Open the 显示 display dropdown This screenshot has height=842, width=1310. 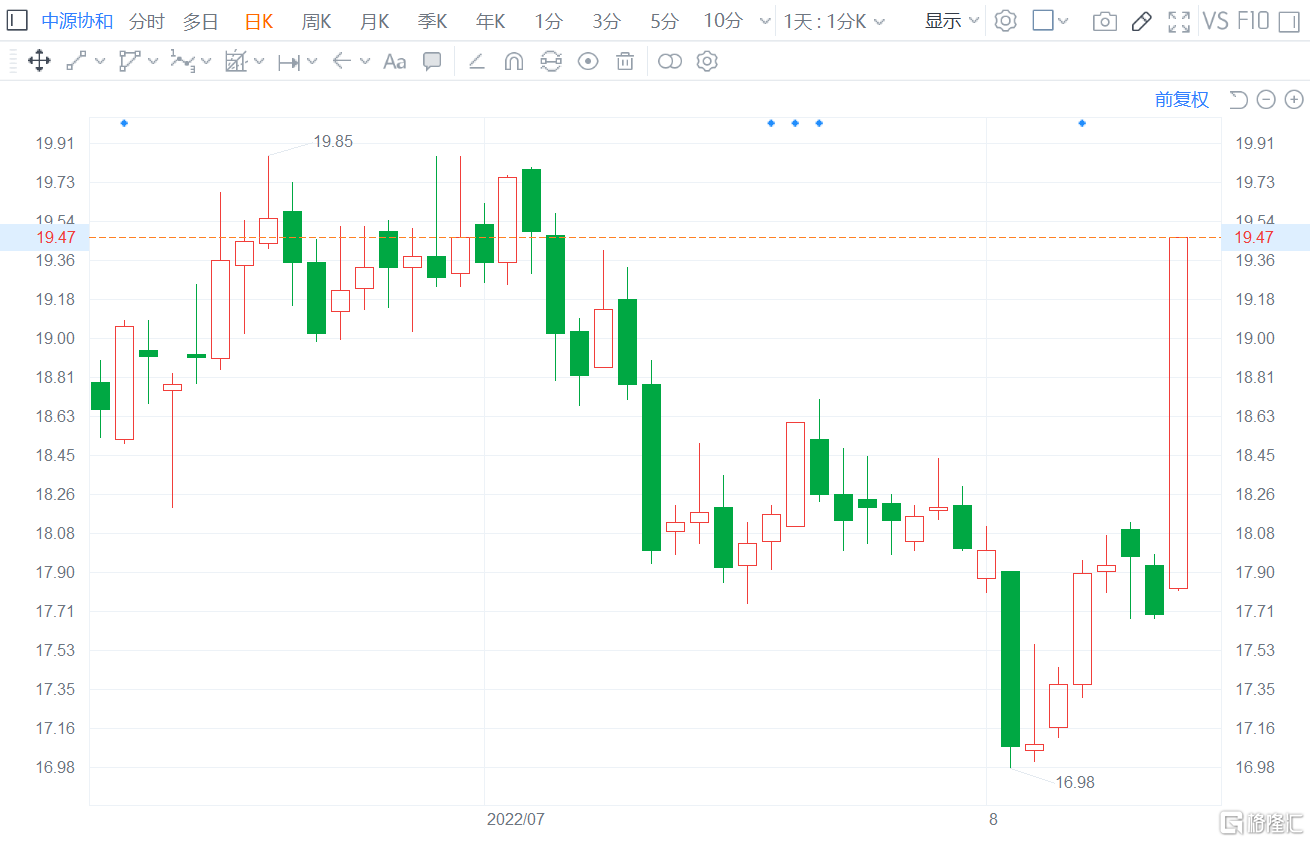[x=952, y=21]
